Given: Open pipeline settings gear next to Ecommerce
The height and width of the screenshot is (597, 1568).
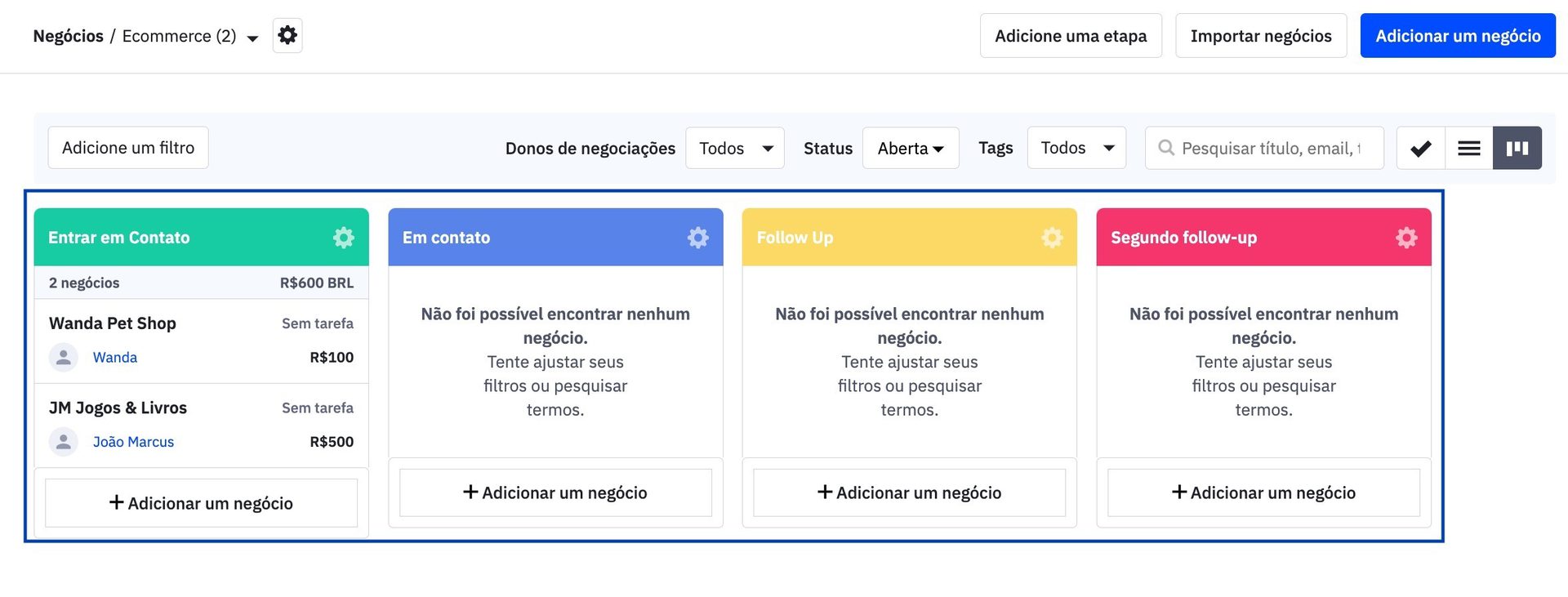Looking at the screenshot, I should [287, 35].
